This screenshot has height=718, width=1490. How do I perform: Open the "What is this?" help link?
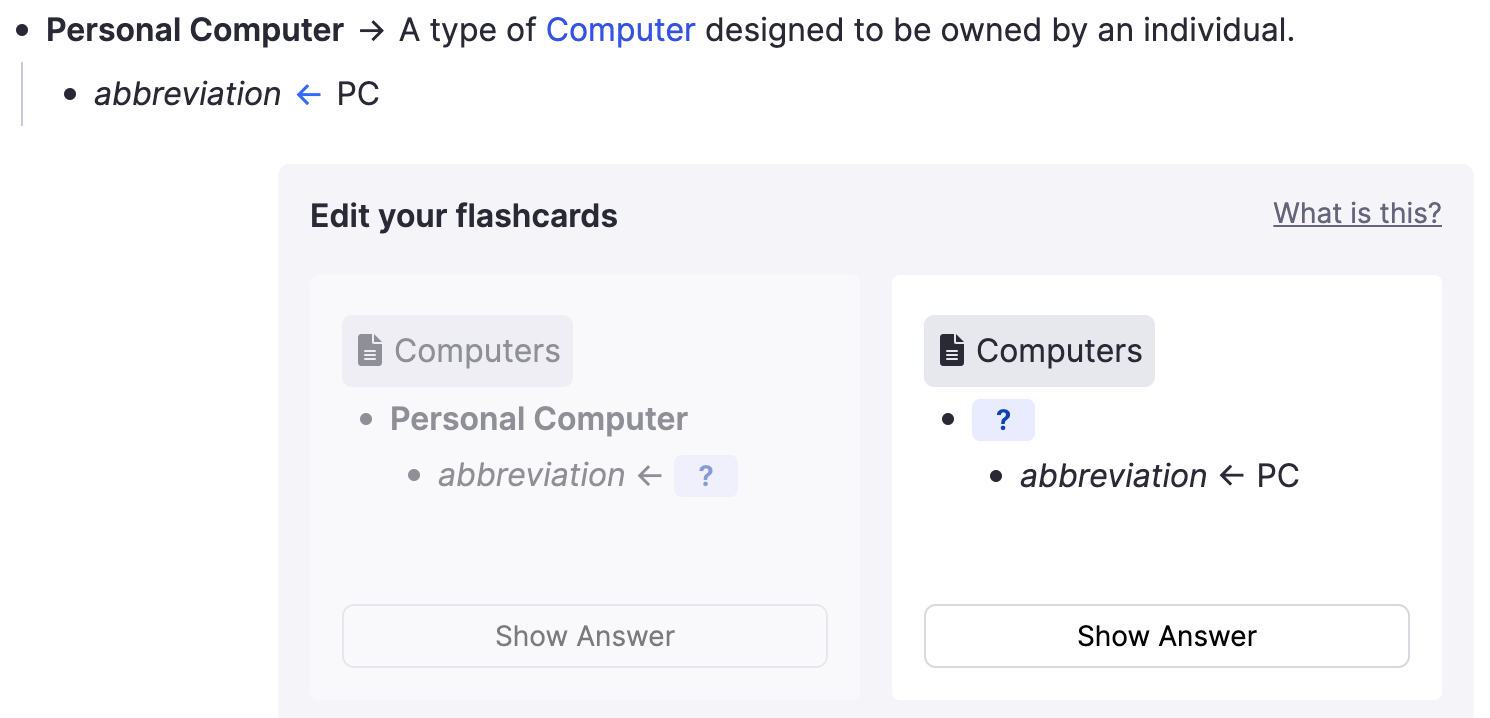click(1357, 213)
